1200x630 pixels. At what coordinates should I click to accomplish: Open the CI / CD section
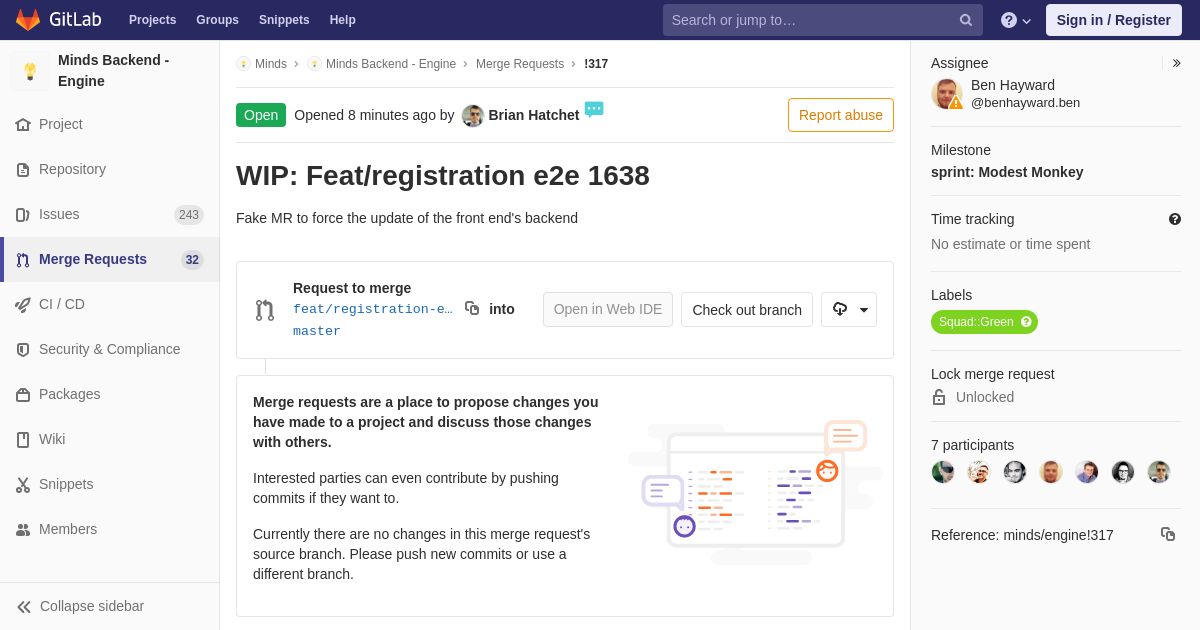(62, 304)
